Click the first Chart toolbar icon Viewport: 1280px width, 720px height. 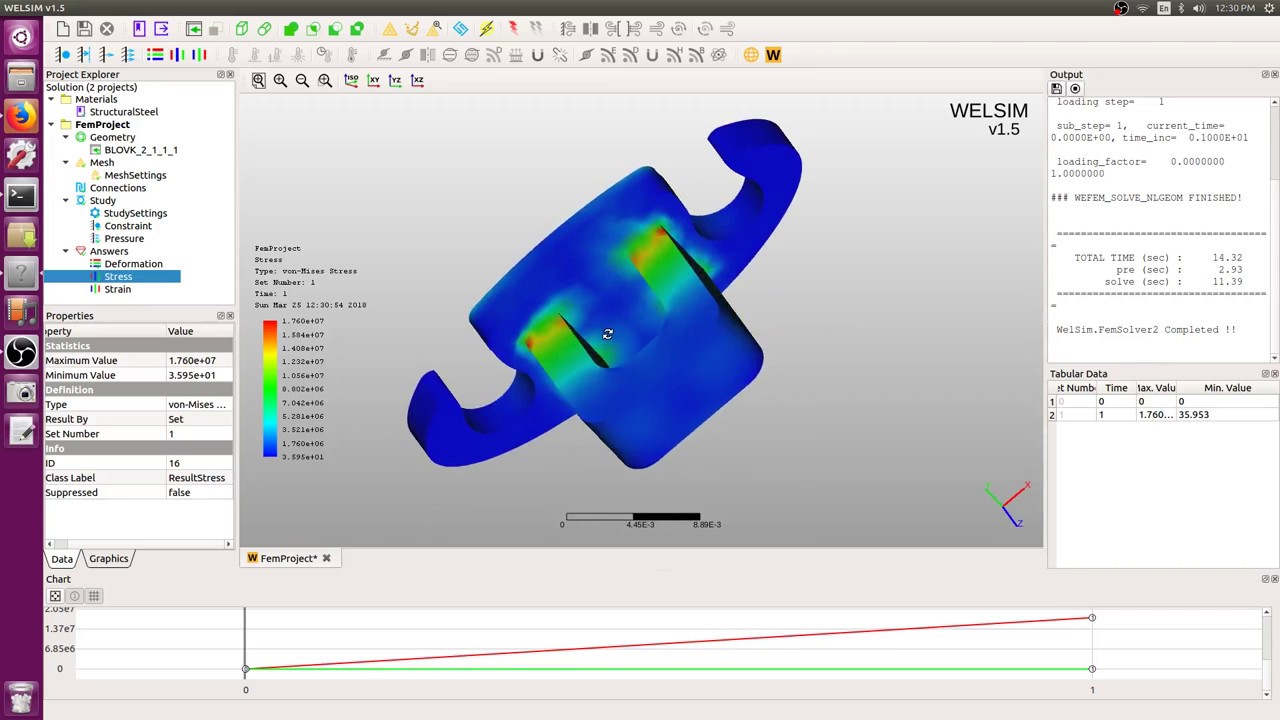[x=56, y=596]
